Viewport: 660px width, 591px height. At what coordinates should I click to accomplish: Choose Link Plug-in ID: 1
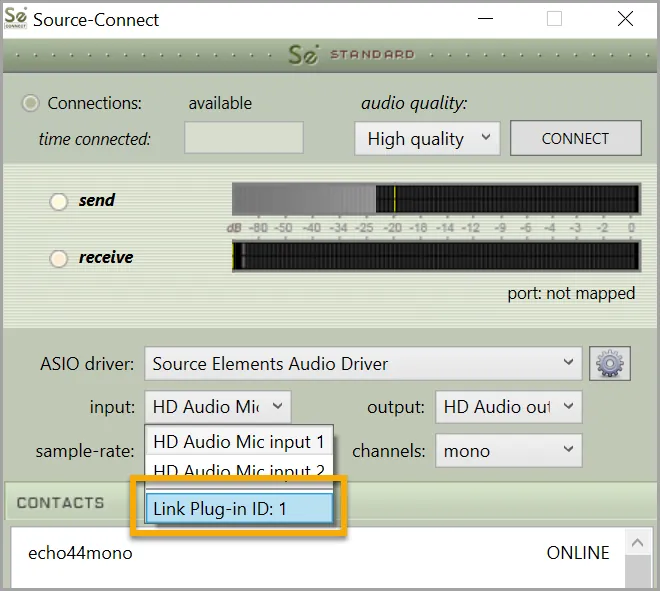click(x=239, y=508)
